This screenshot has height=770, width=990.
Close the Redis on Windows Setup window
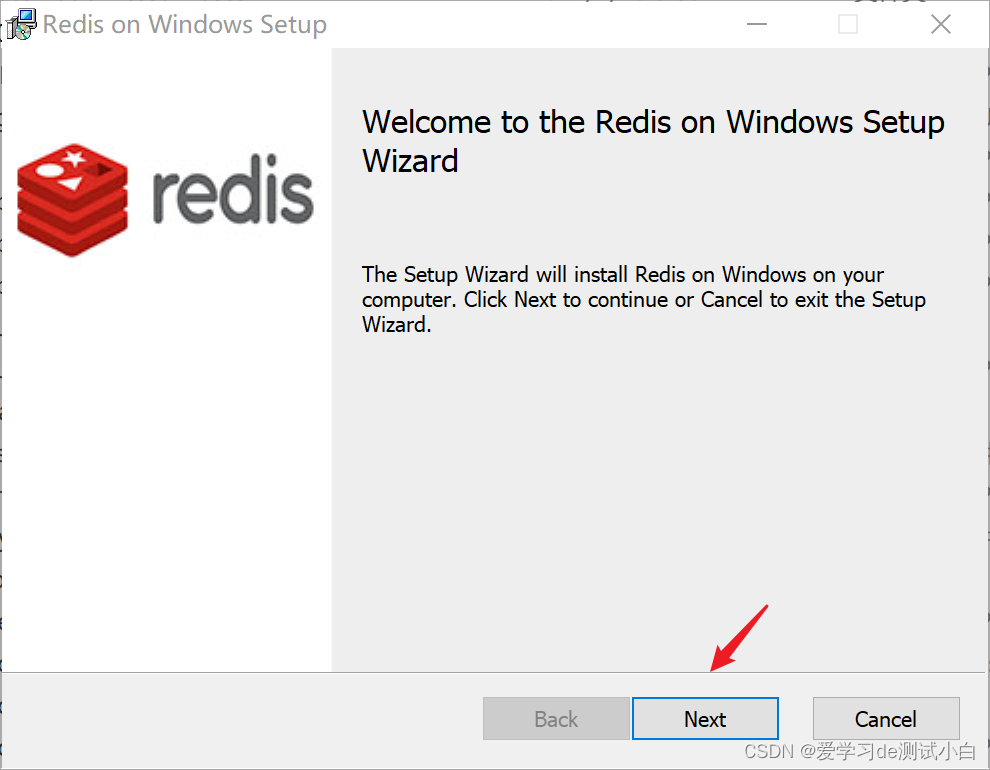(x=941, y=25)
